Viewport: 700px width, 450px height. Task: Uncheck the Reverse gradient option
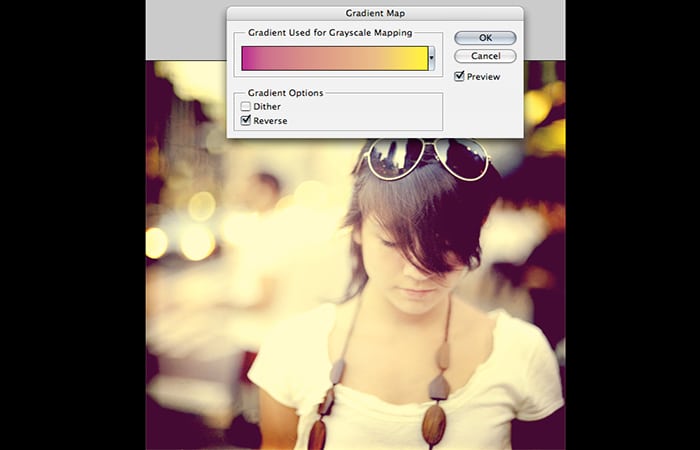point(246,121)
